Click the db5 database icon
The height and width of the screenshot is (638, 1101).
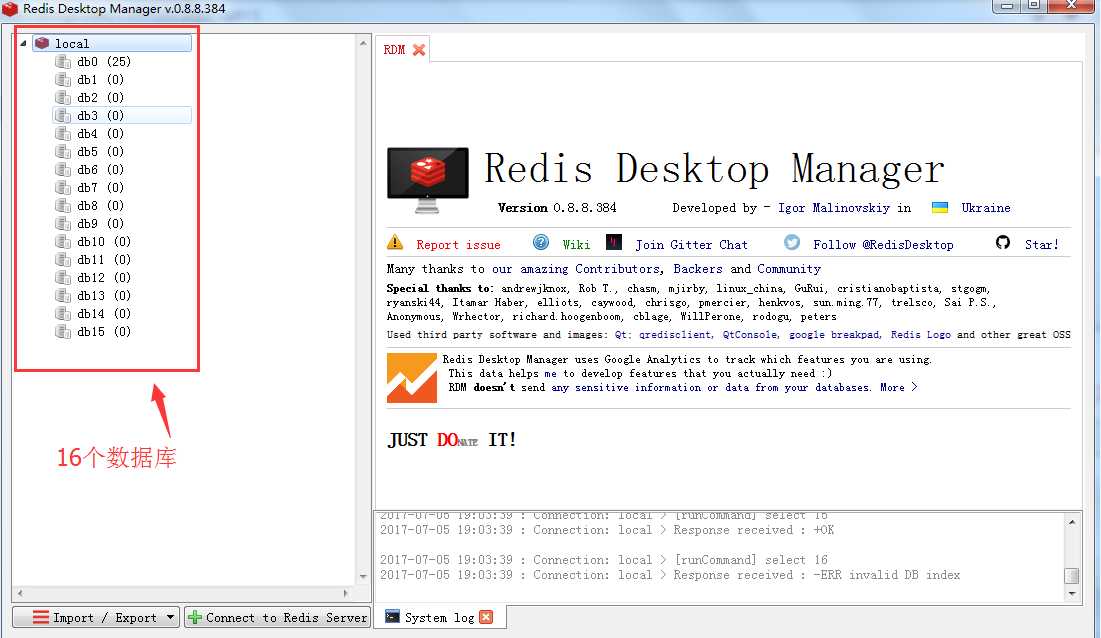coord(63,152)
